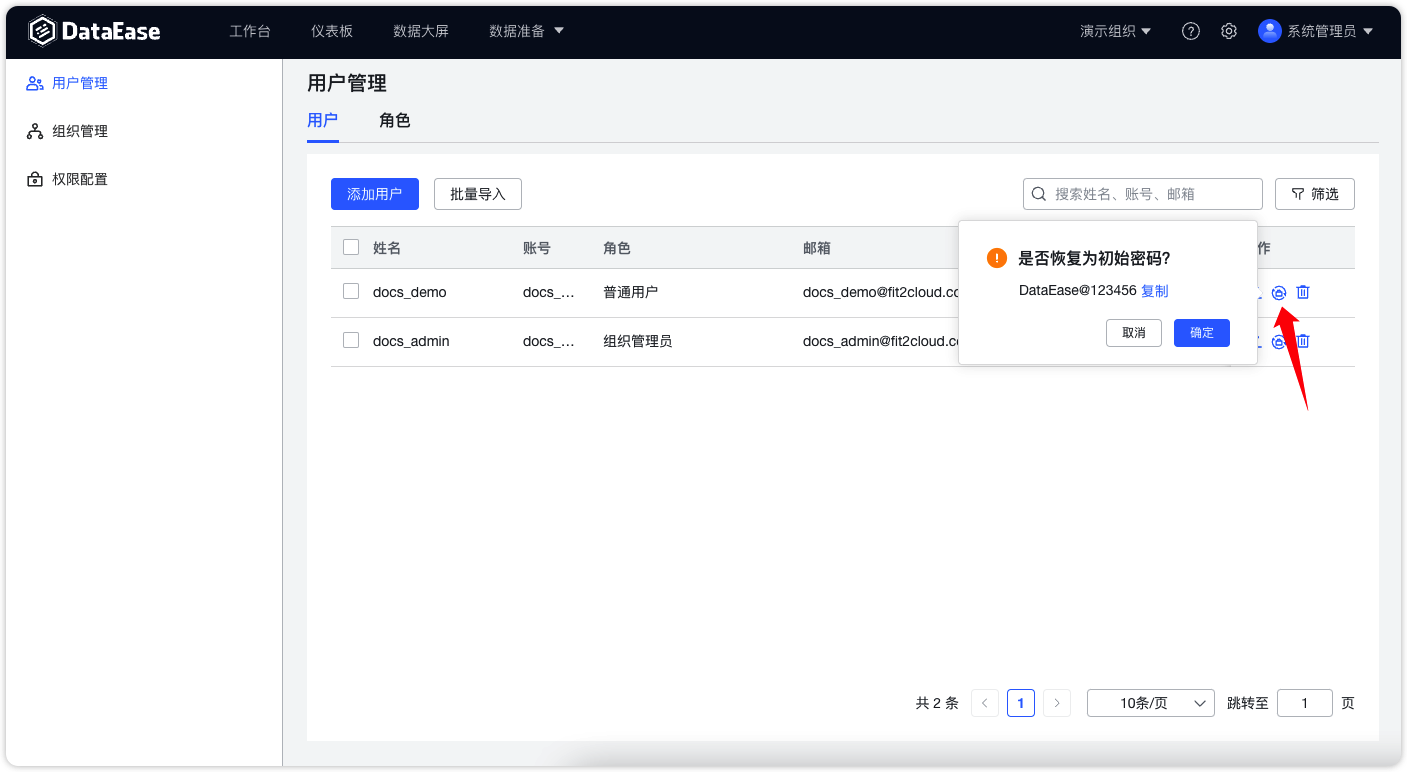Screen dimensions: 1407x772
Task: Tick the docs_admin row checkbox
Action: (351, 340)
